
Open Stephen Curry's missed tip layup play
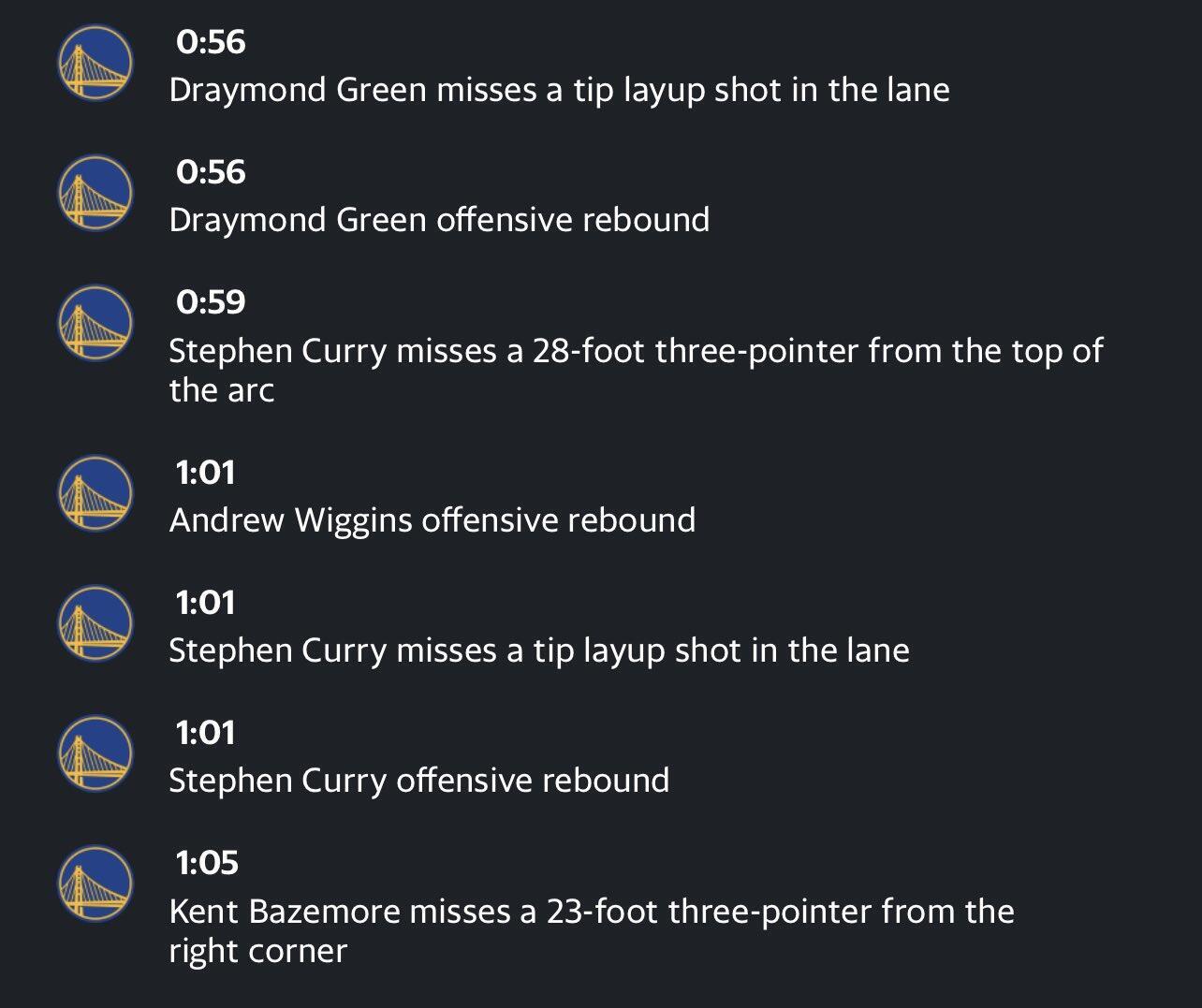(538, 650)
